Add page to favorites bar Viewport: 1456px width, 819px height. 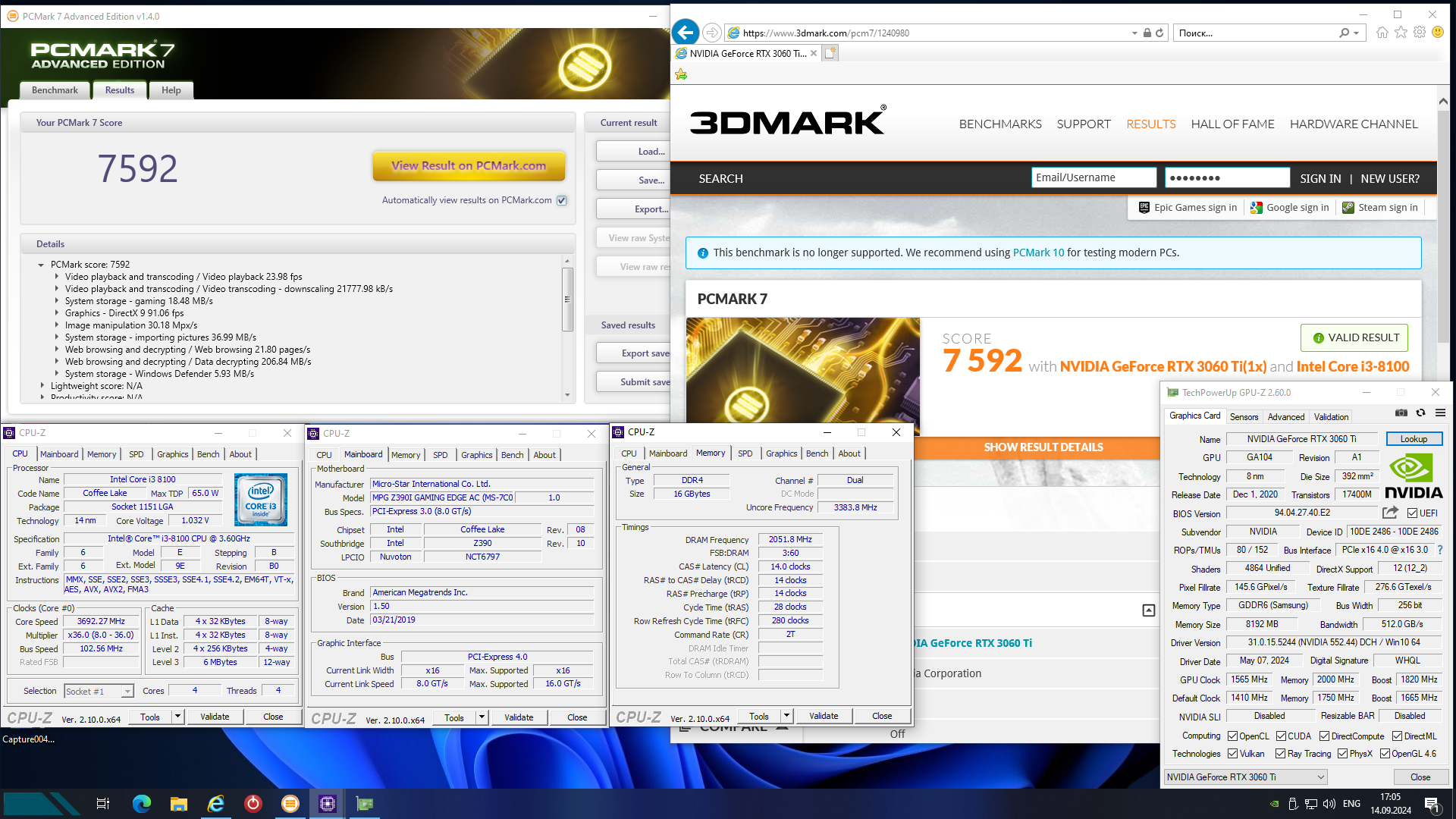click(681, 74)
